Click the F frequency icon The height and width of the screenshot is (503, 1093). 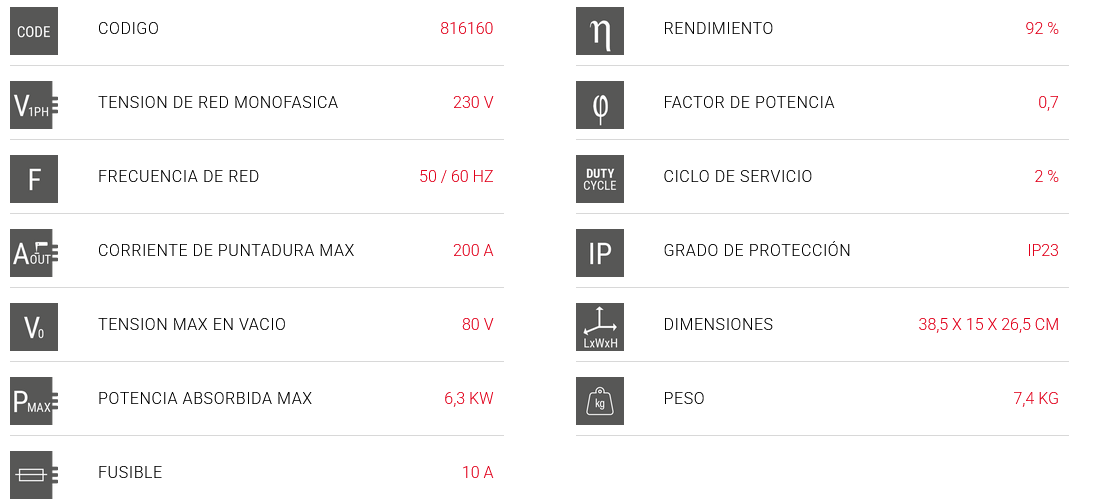click(x=34, y=178)
